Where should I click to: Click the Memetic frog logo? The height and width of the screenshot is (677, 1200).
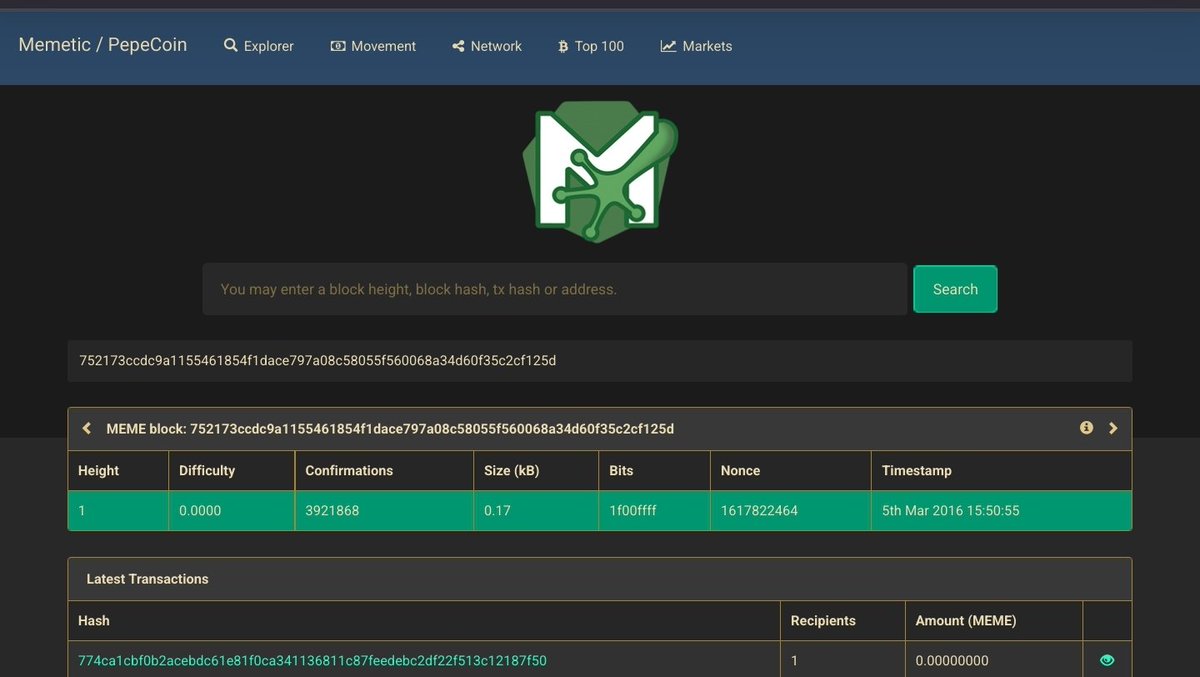[600, 171]
